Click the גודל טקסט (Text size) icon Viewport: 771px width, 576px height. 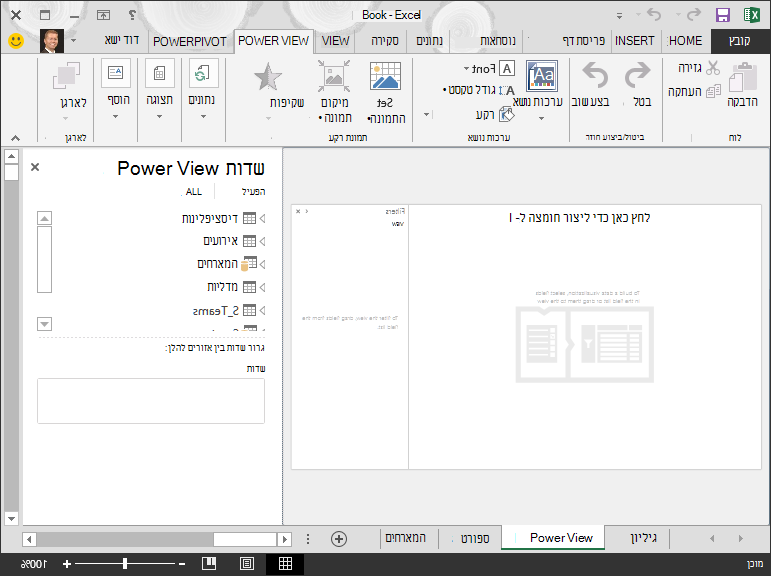pyautogui.click(x=506, y=91)
